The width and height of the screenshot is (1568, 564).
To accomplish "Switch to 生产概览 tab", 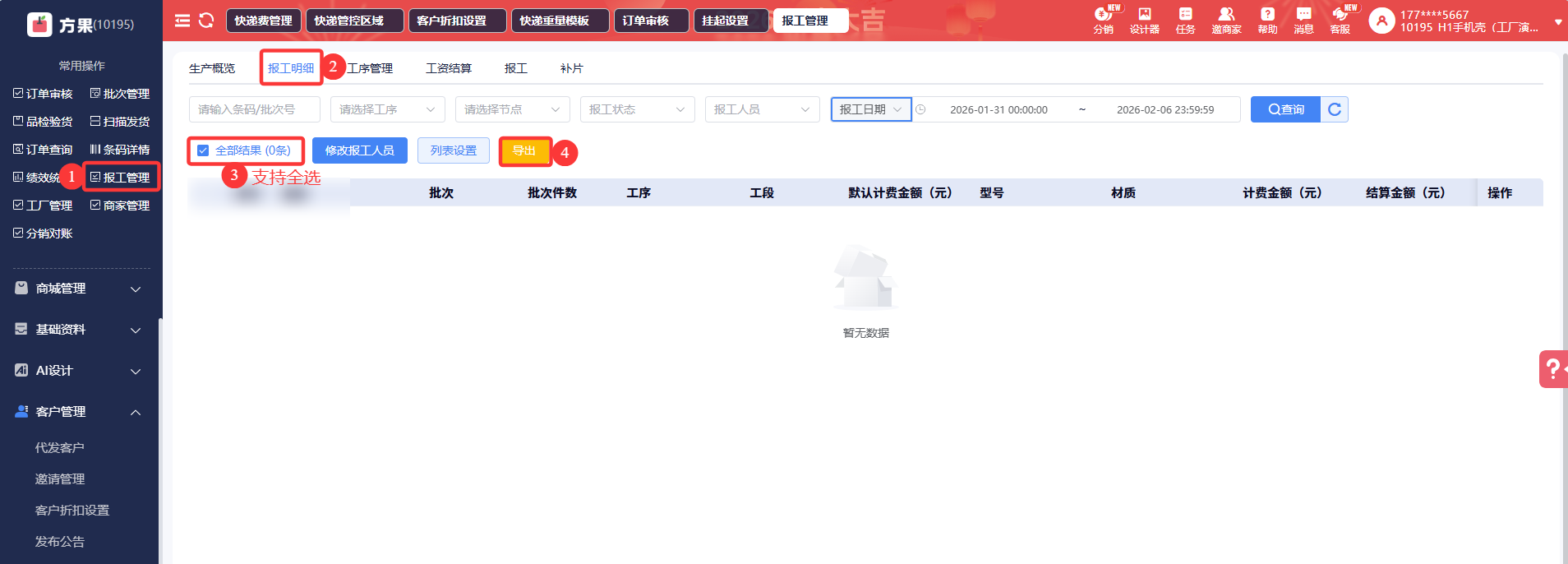I will (x=212, y=68).
